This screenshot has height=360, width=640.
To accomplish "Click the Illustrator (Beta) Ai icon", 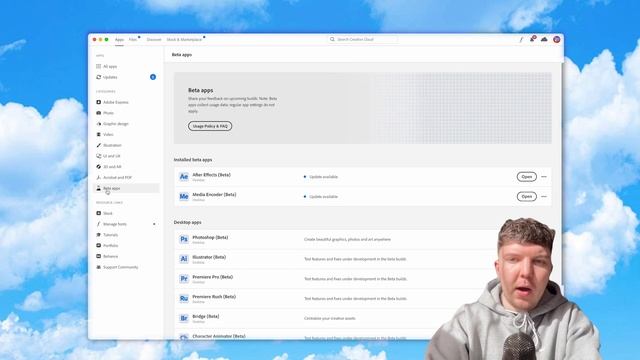I will tap(184, 259).
